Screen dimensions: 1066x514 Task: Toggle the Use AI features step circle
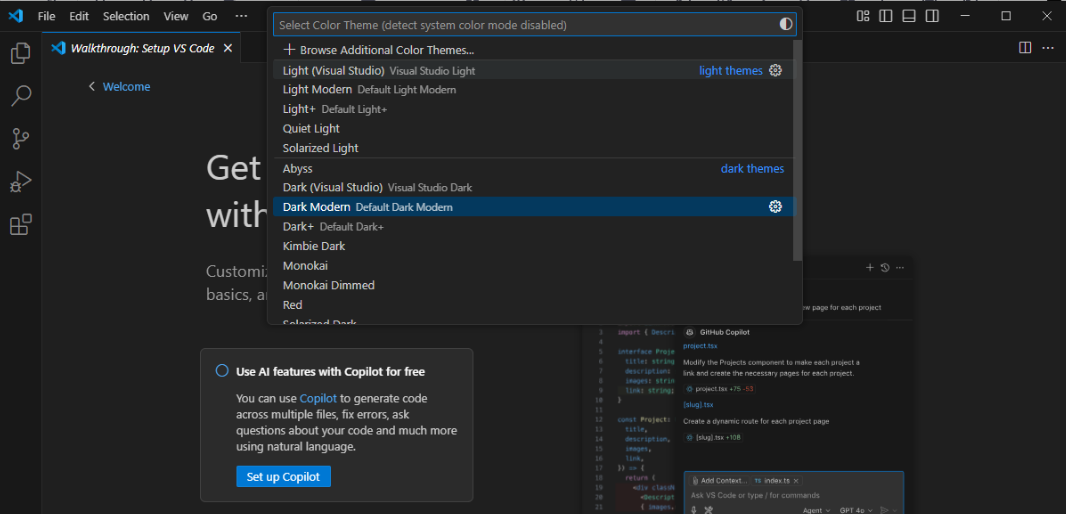[222, 371]
